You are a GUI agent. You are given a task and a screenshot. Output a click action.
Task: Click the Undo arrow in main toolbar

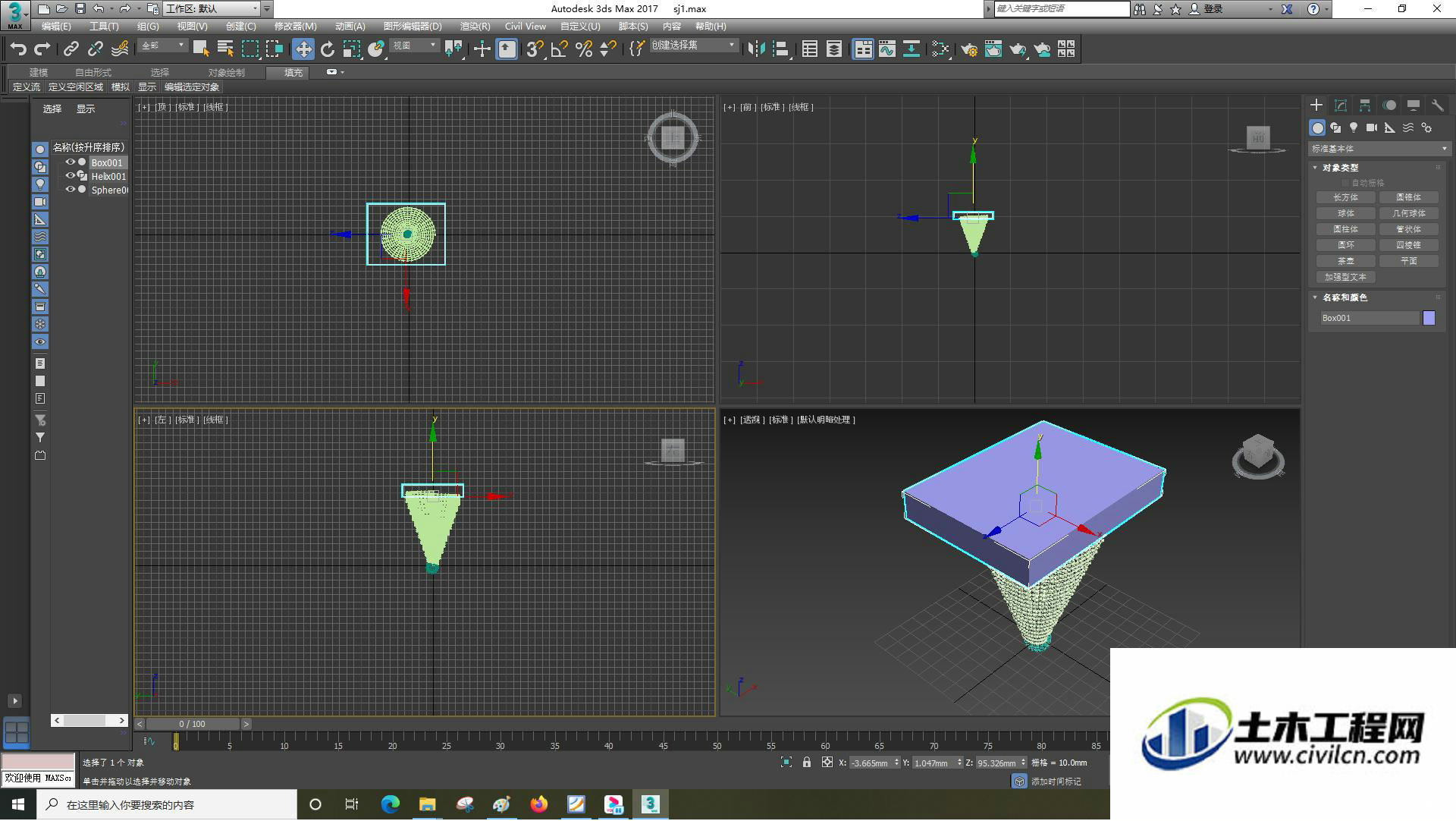(18, 49)
